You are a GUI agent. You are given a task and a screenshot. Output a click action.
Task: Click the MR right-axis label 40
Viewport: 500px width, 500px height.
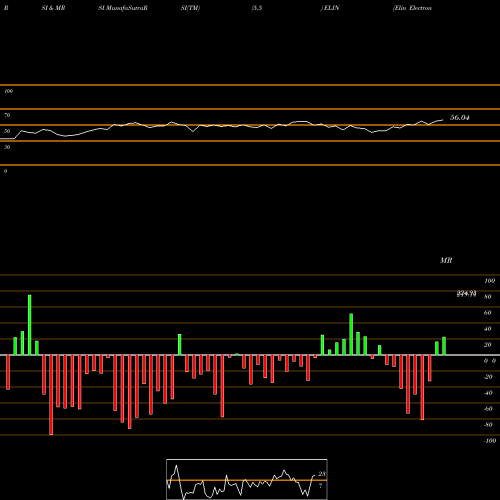pyautogui.click(x=488, y=329)
